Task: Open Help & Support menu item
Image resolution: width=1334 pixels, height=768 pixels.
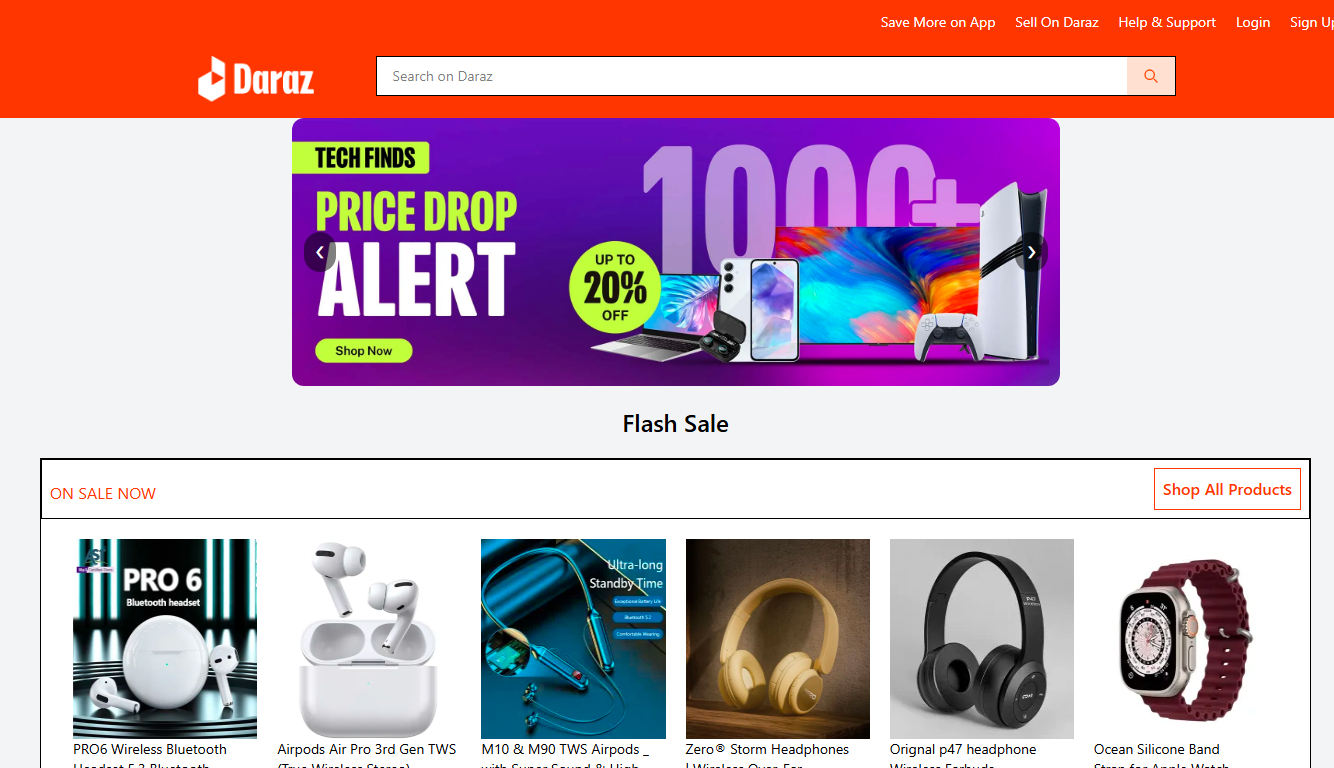Action: [x=1167, y=22]
